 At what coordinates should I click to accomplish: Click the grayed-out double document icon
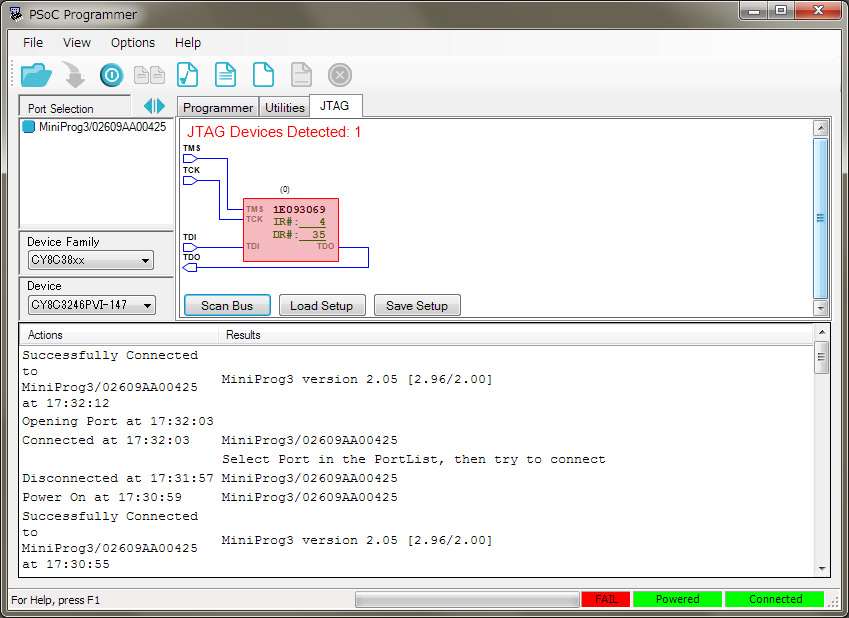pyautogui.click(x=149, y=75)
